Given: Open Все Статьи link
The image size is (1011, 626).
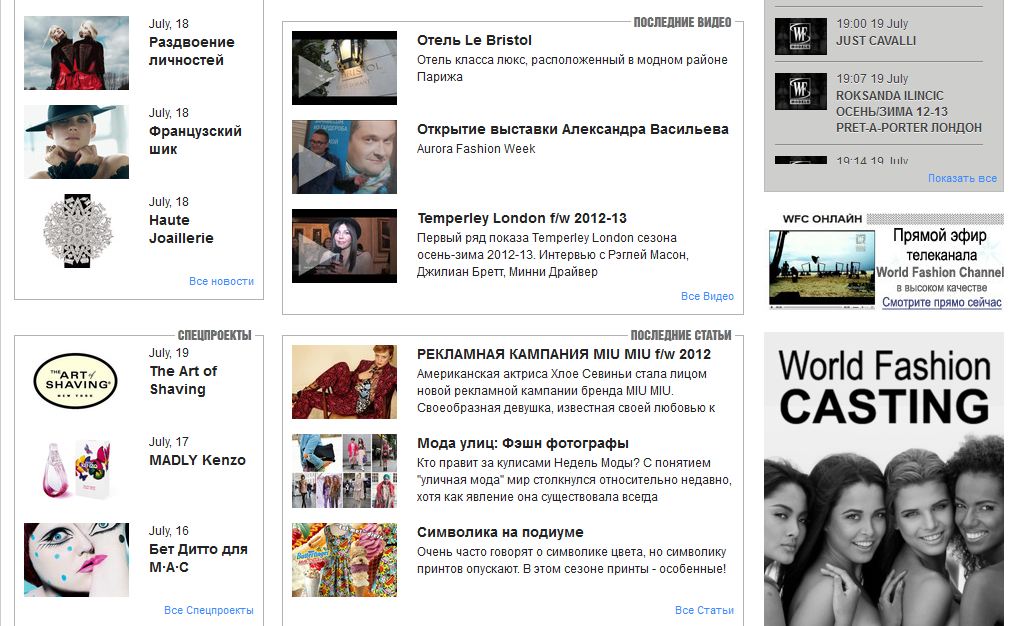Looking at the screenshot, I should [x=704, y=610].
